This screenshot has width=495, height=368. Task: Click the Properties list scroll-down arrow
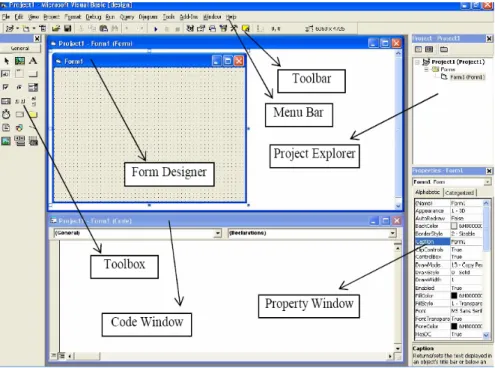[x=486, y=335]
